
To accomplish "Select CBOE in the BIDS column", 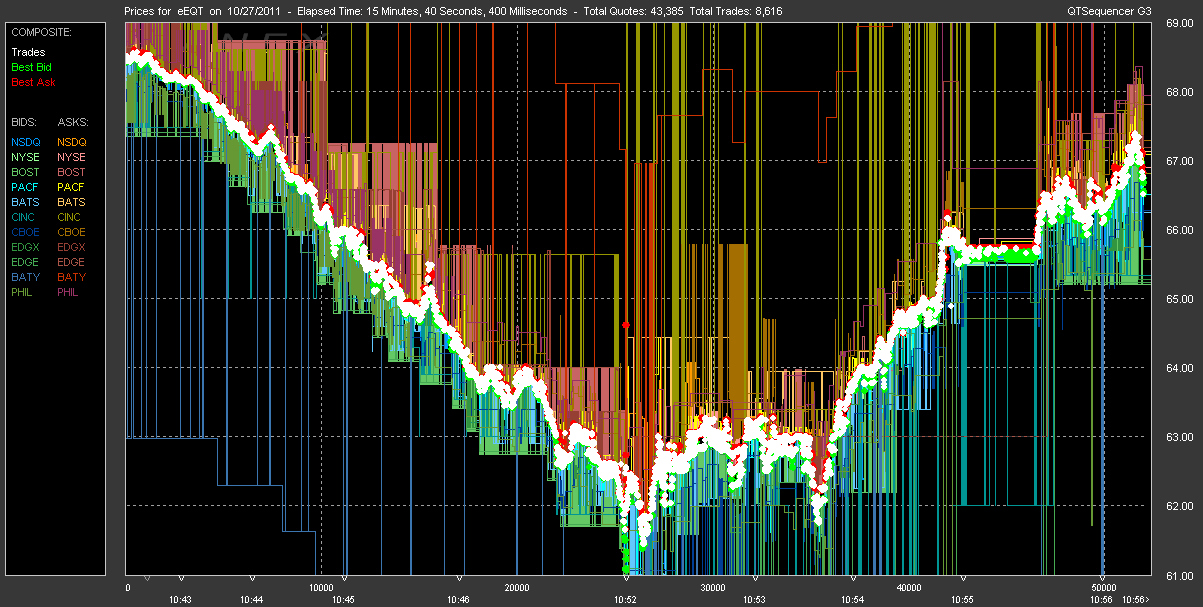I will tap(26, 232).
